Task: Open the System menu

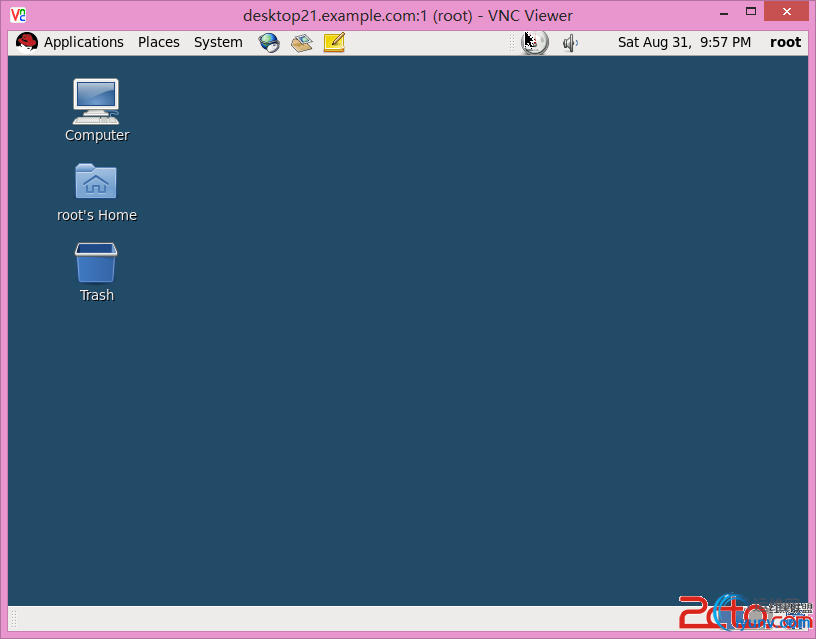Action: [218, 42]
